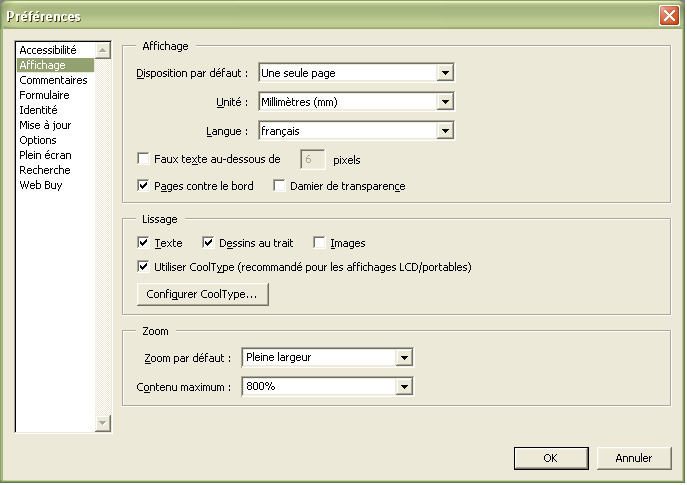Confirm preferences with OK button

click(x=550, y=458)
